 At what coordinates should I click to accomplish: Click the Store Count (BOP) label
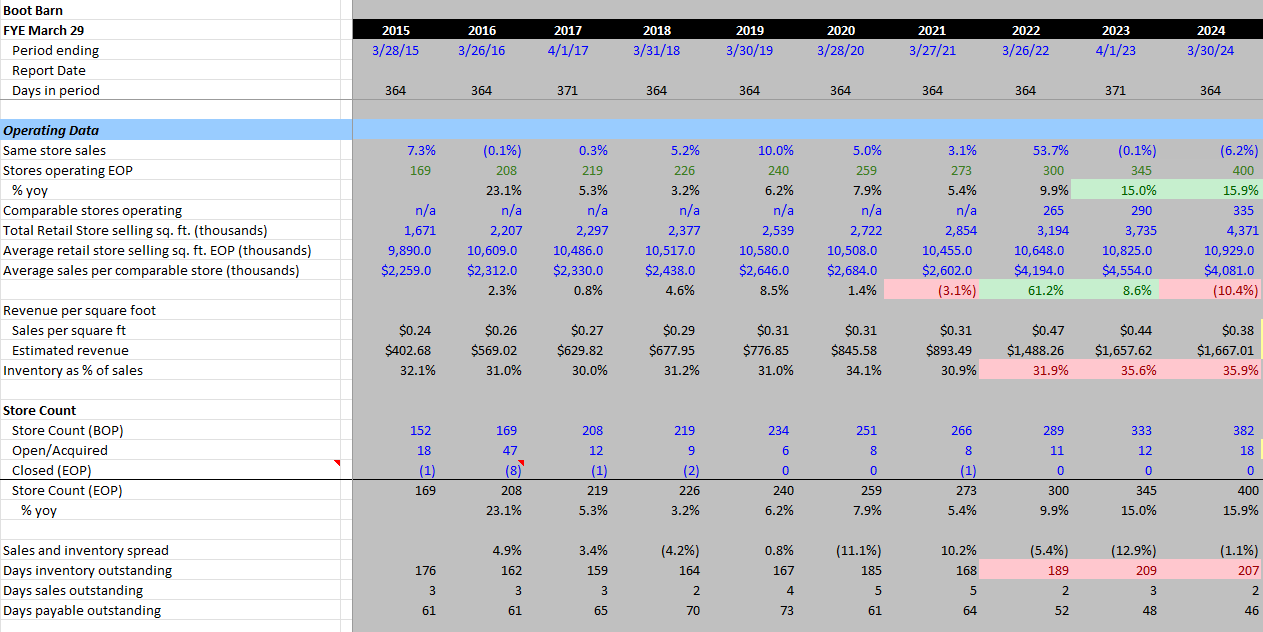(x=67, y=430)
